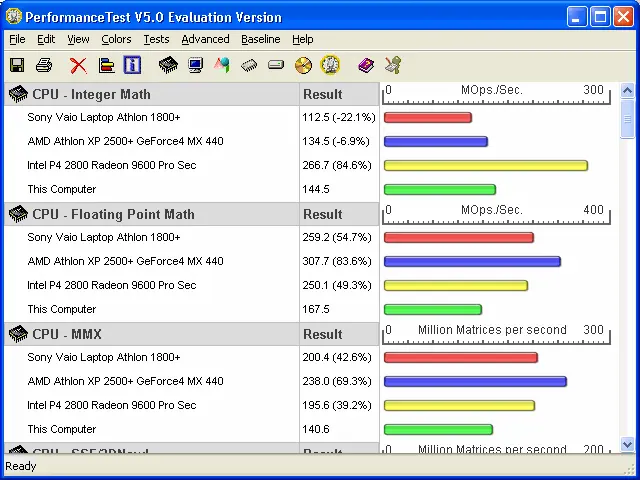Click the keys registration toolbar icon

393,65
